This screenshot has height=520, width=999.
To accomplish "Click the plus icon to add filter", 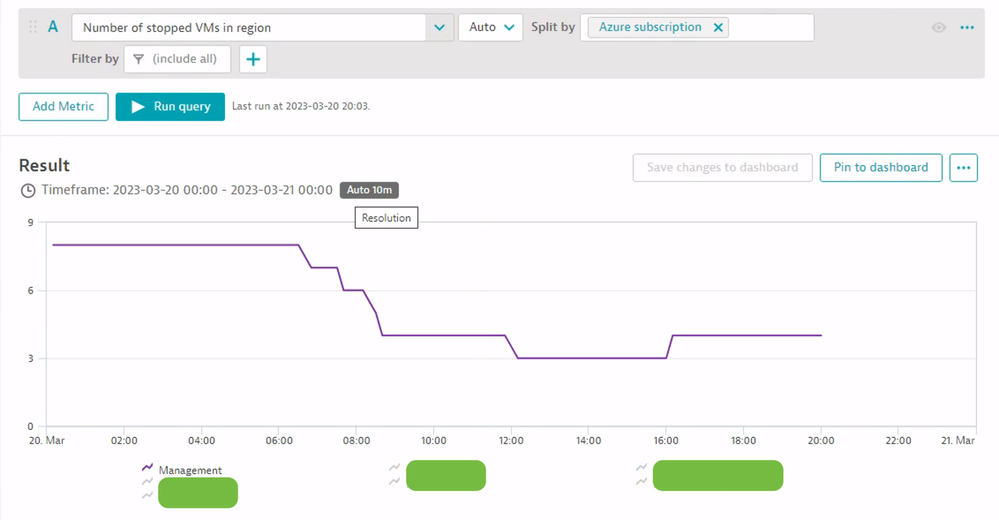I will point(253,60).
